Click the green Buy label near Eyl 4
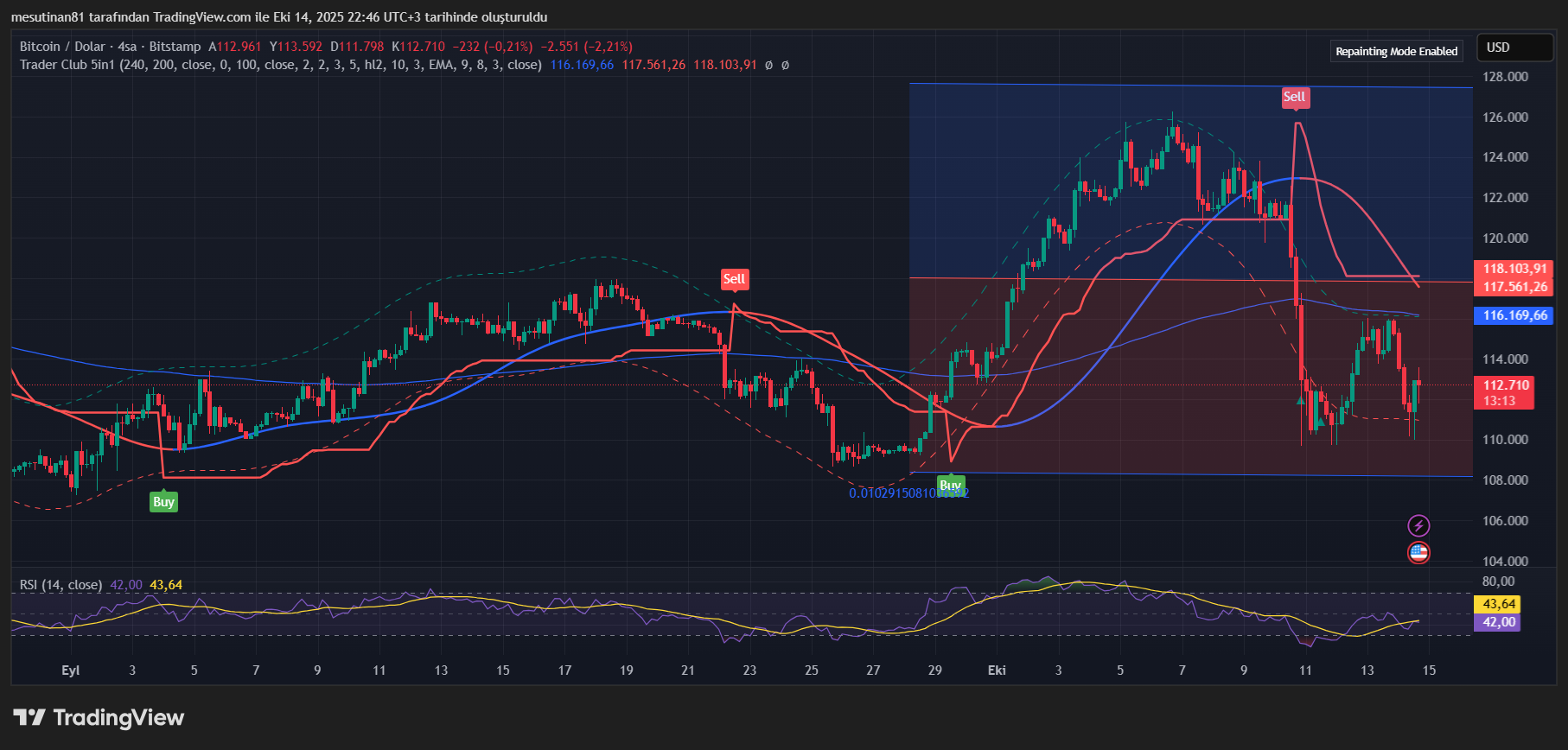Image resolution: width=1568 pixels, height=750 pixels. click(x=163, y=502)
